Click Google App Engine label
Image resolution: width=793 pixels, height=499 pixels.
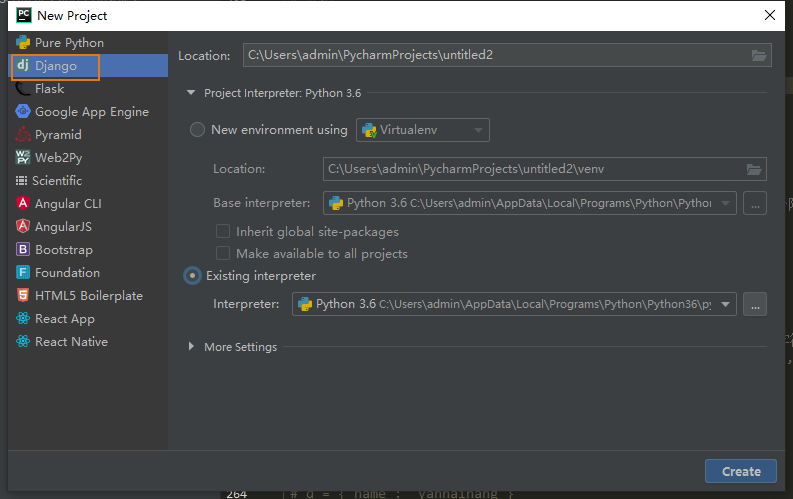coord(92,112)
